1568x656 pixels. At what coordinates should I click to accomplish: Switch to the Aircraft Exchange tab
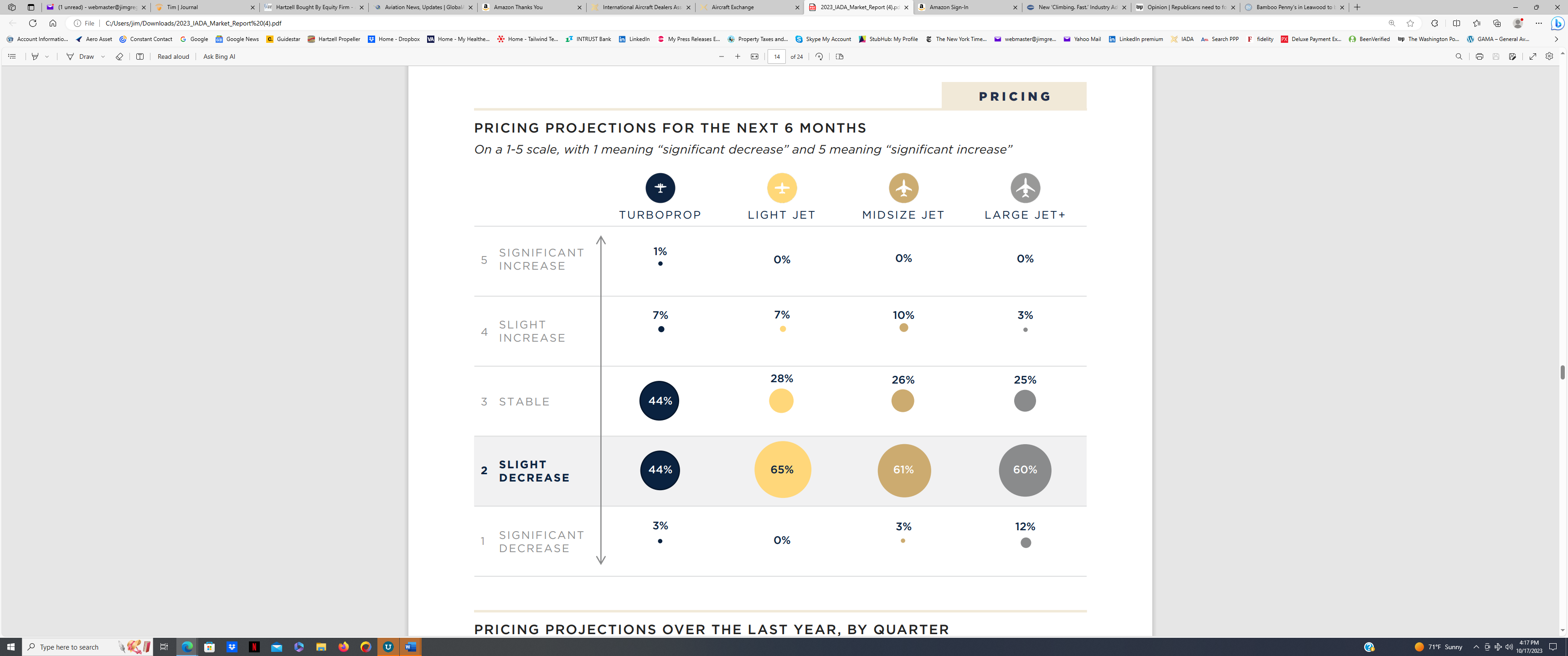pyautogui.click(x=749, y=7)
